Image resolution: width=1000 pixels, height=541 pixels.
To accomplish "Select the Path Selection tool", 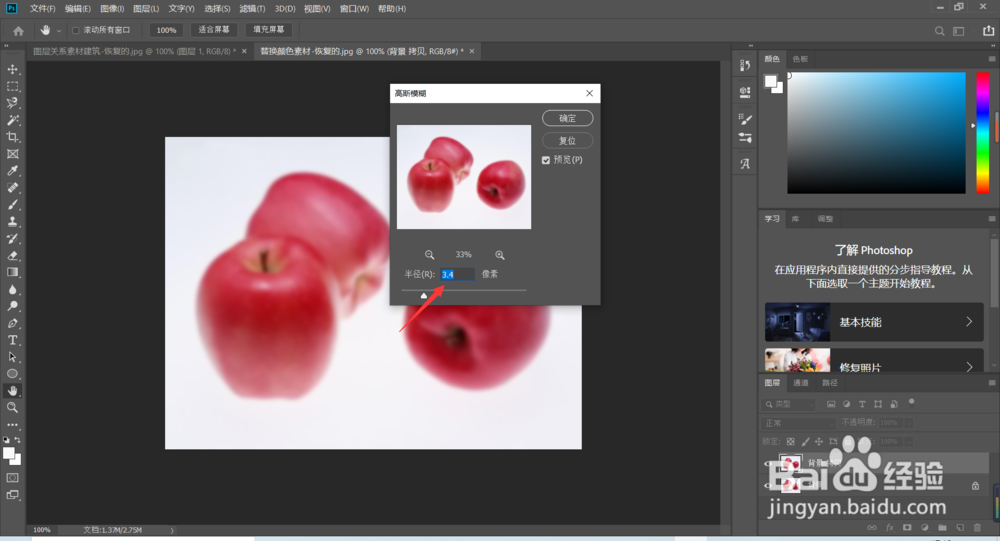I will point(12,357).
